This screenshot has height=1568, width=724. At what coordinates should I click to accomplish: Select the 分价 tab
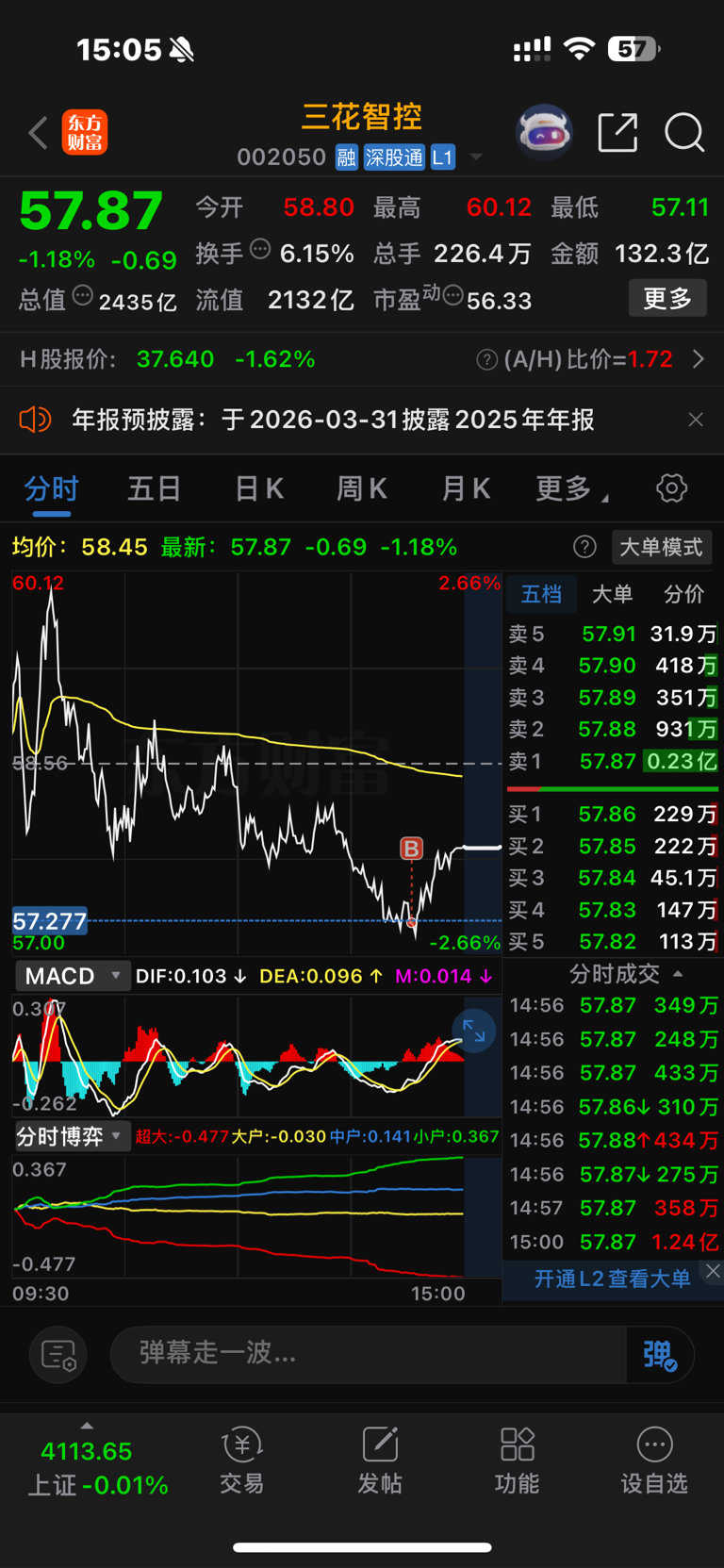(x=683, y=594)
